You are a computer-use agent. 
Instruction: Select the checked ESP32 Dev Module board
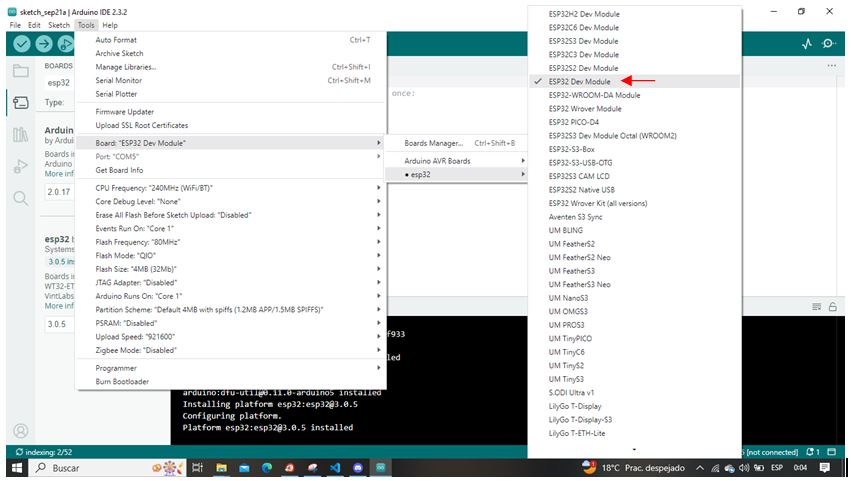coord(634,81)
